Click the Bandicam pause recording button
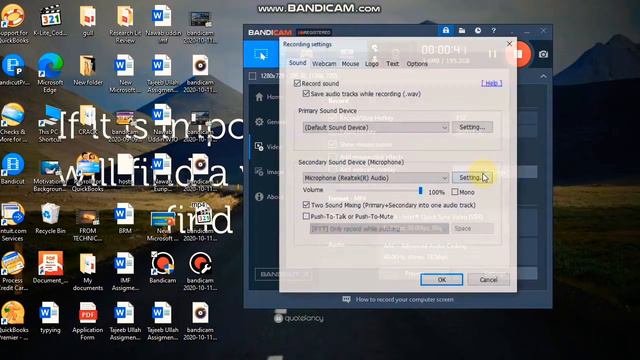This screenshot has height=360, width=640. pyautogui.click(x=492, y=54)
